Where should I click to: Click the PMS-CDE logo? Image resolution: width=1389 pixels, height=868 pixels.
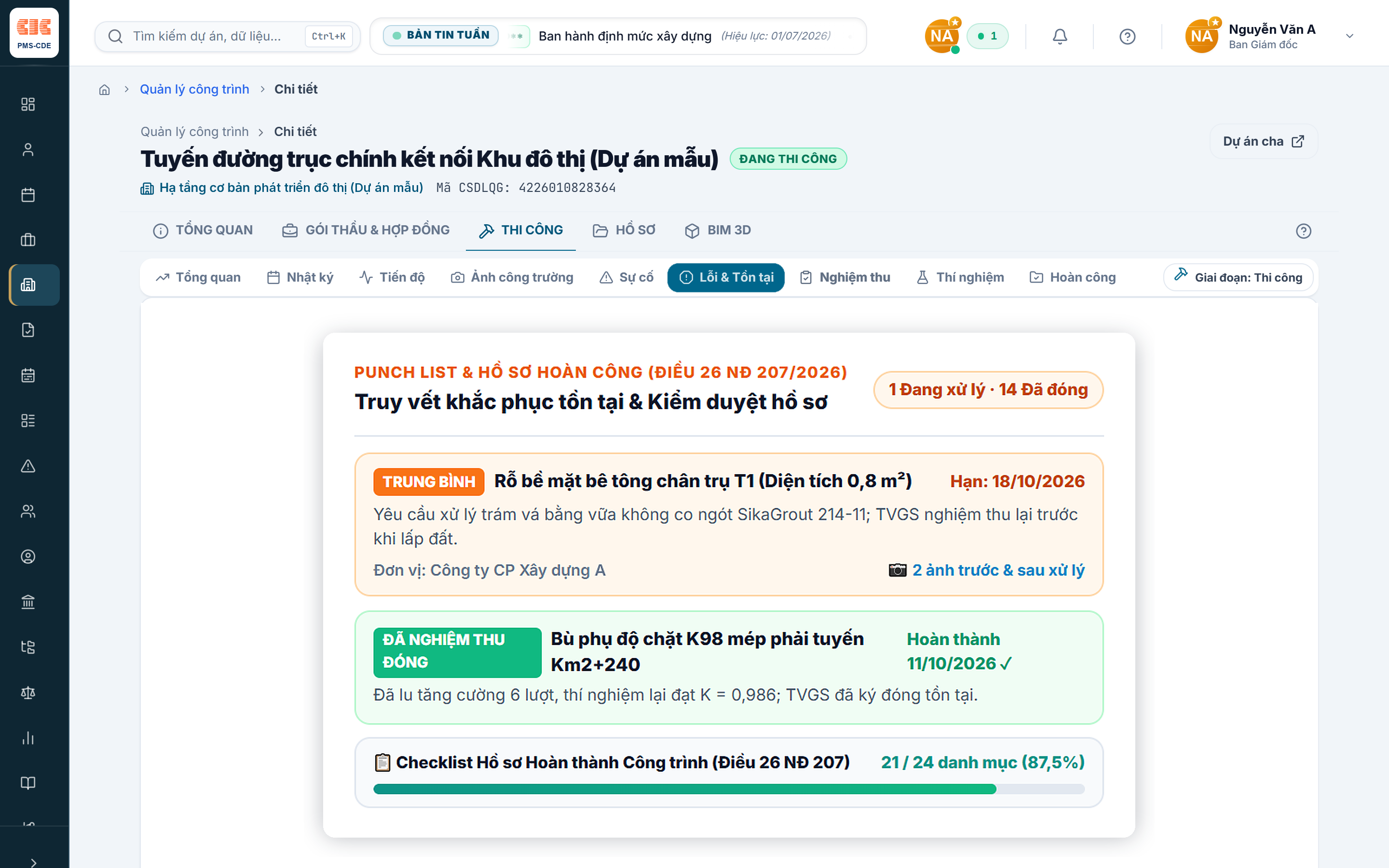(x=34, y=33)
